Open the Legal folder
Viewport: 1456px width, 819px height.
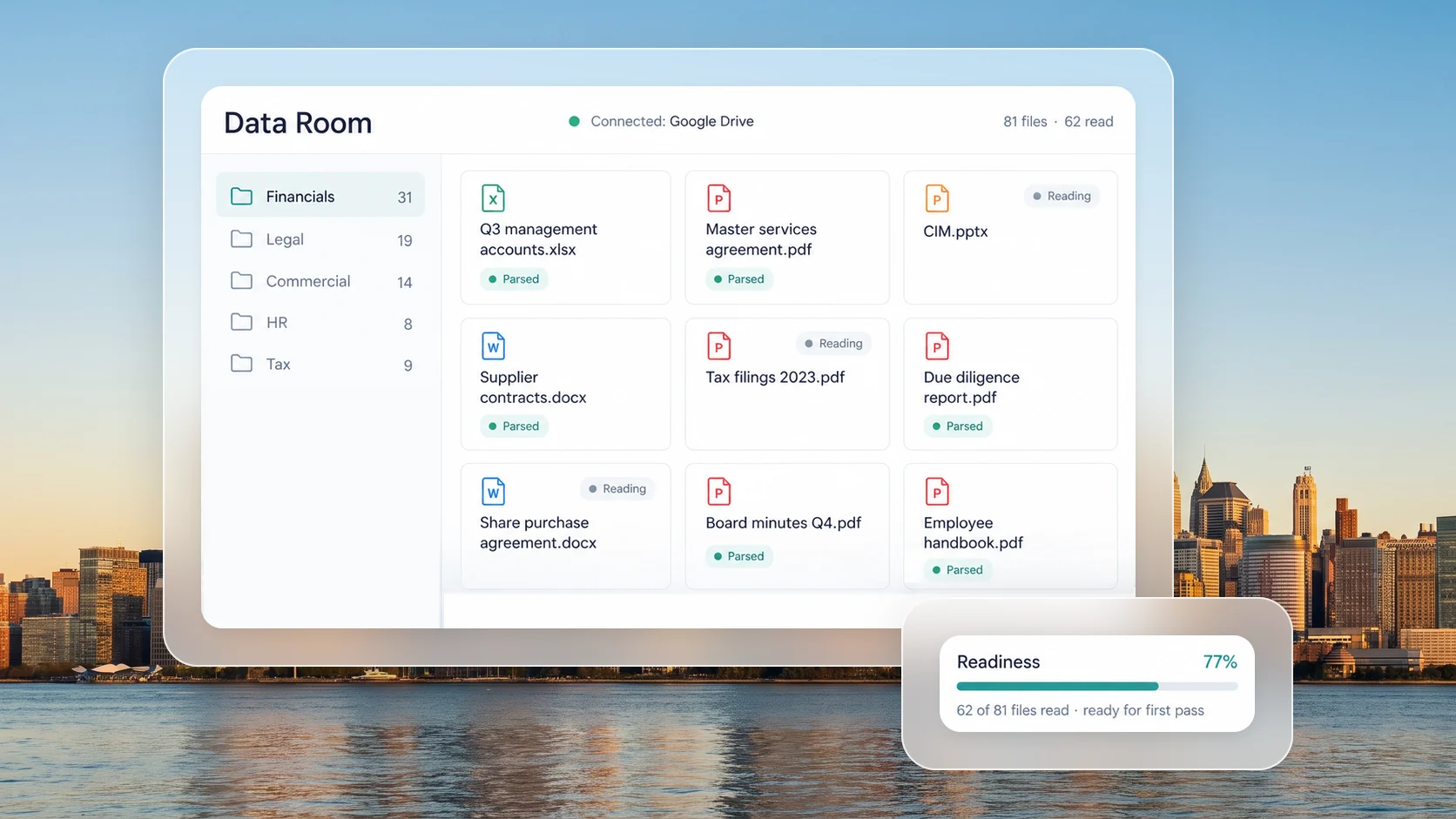pos(320,239)
